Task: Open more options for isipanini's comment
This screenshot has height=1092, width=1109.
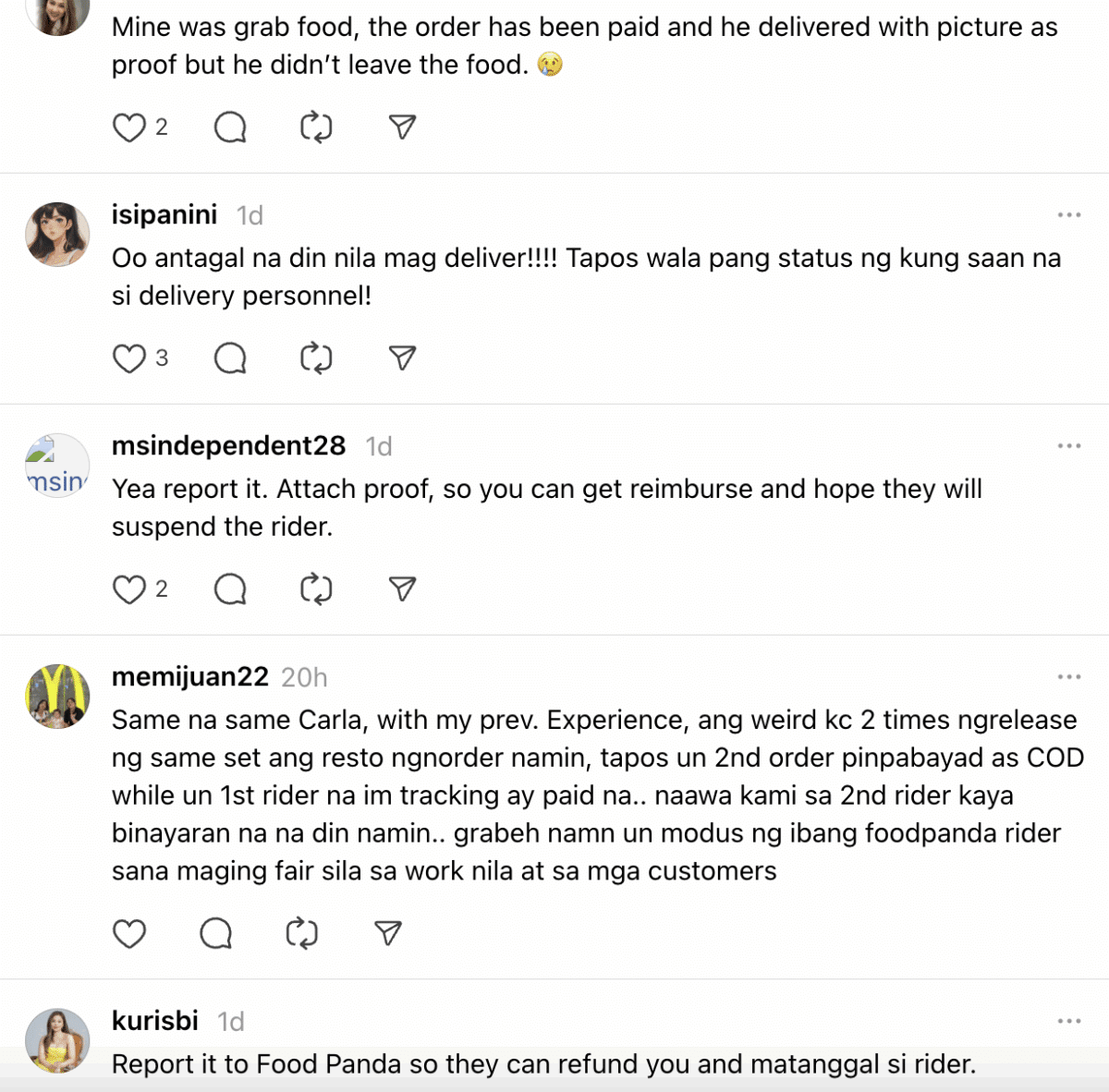Action: pyautogui.click(x=1069, y=215)
